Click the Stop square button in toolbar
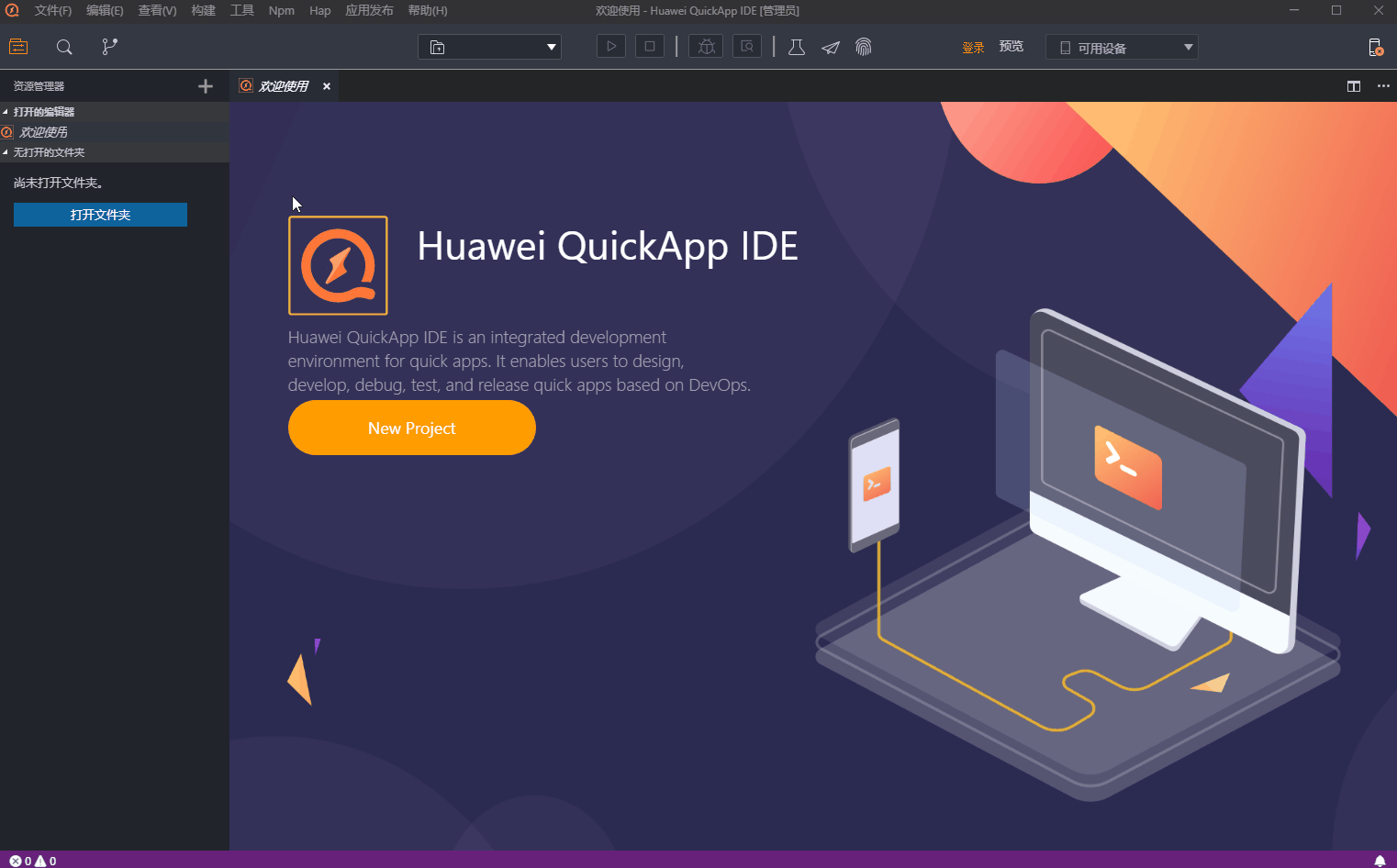1397x868 pixels. (x=650, y=46)
